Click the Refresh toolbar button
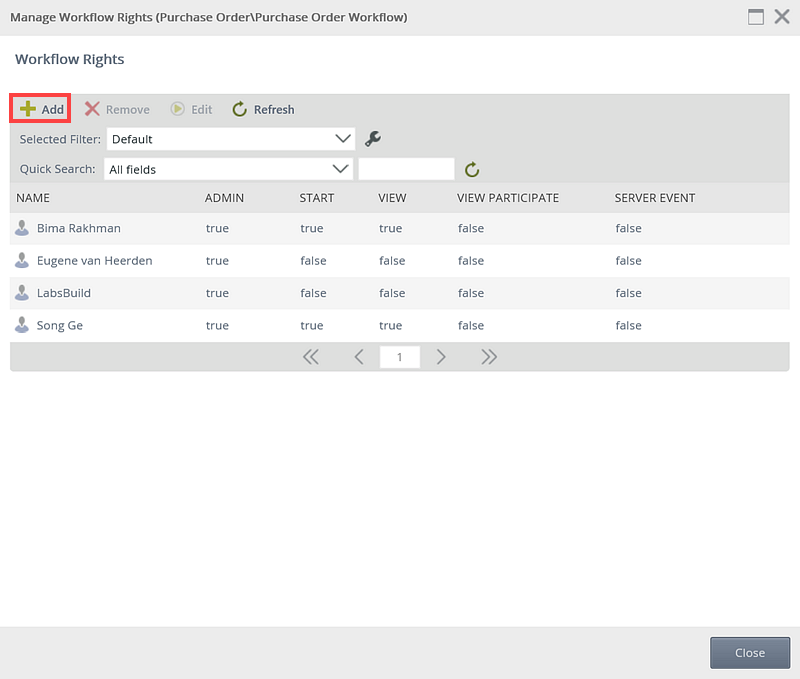This screenshot has width=800, height=679. click(264, 109)
